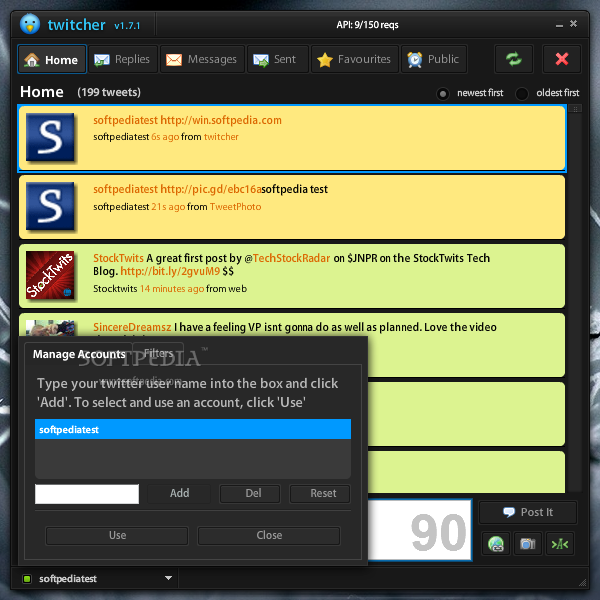Click the tweet compose text box
The image size is (600, 600).
[420, 530]
